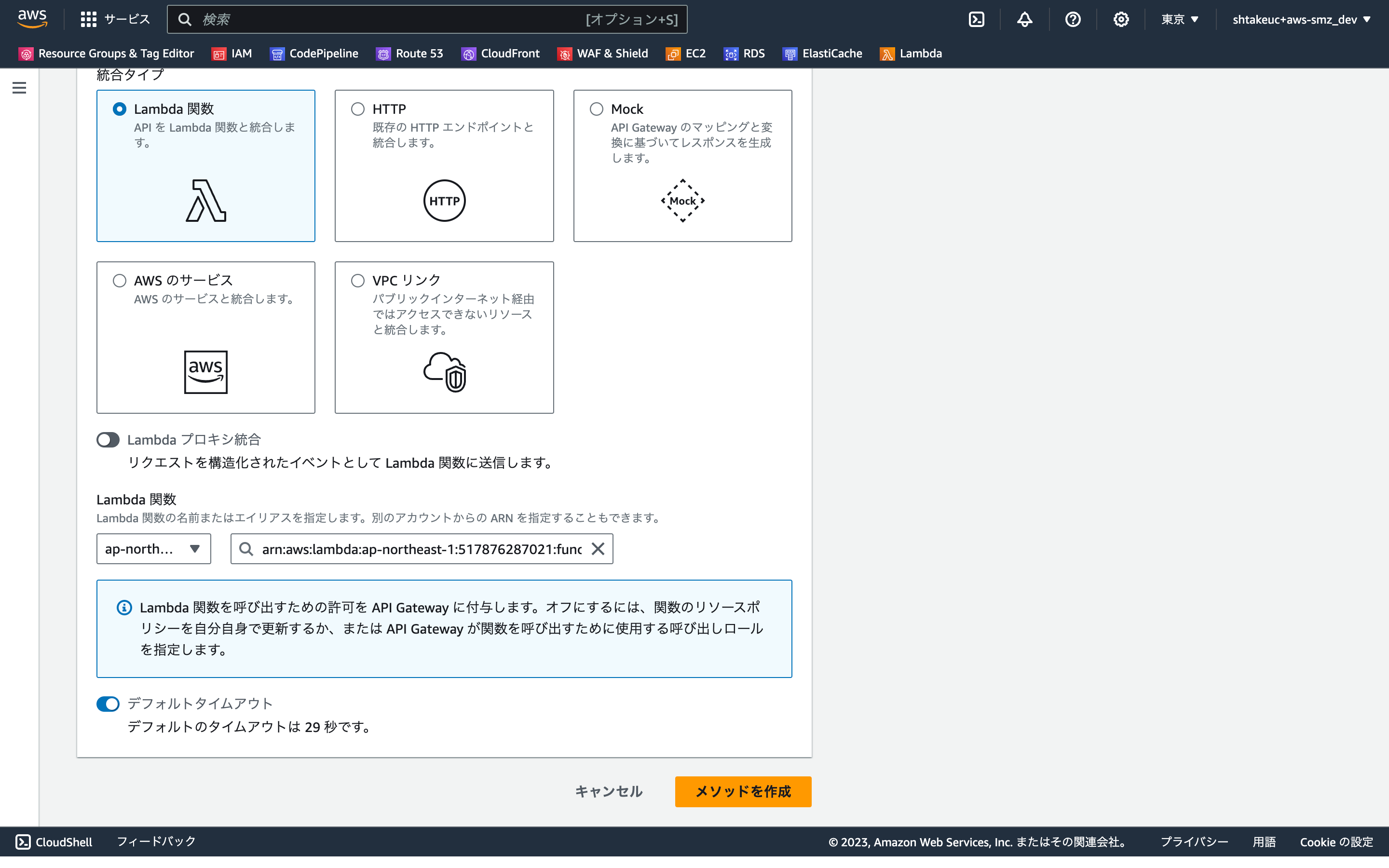Screen dimensions: 1389x868
Task: Open the 用語 footer link
Action: pos(1264,841)
